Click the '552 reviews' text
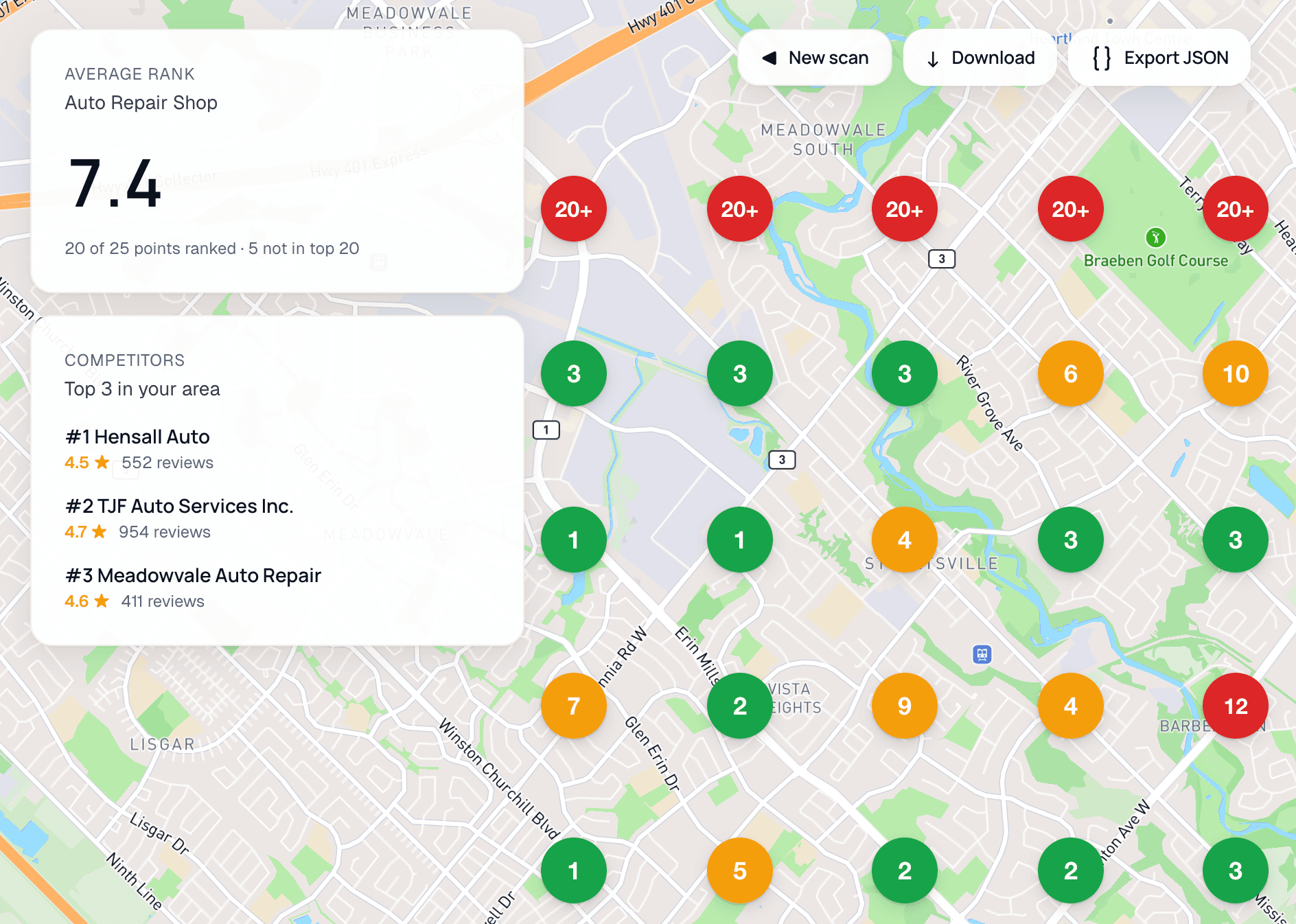Screen dimensions: 1296x924 point(167,463)
